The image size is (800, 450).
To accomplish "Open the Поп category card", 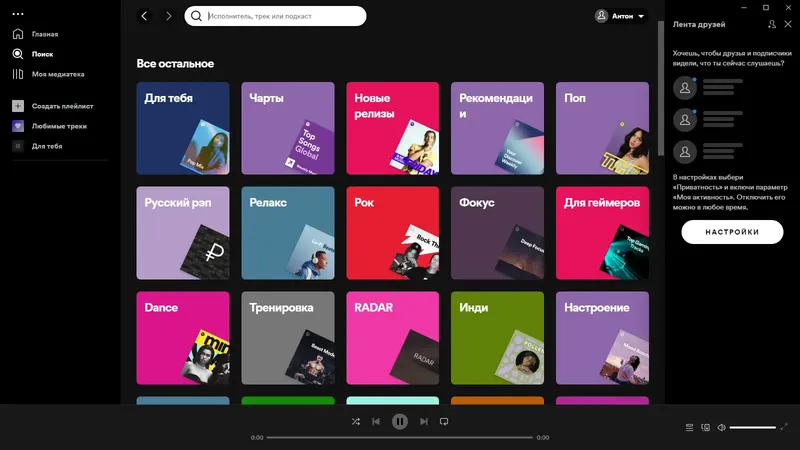I will pyautogui.click(x=603, y=128).
